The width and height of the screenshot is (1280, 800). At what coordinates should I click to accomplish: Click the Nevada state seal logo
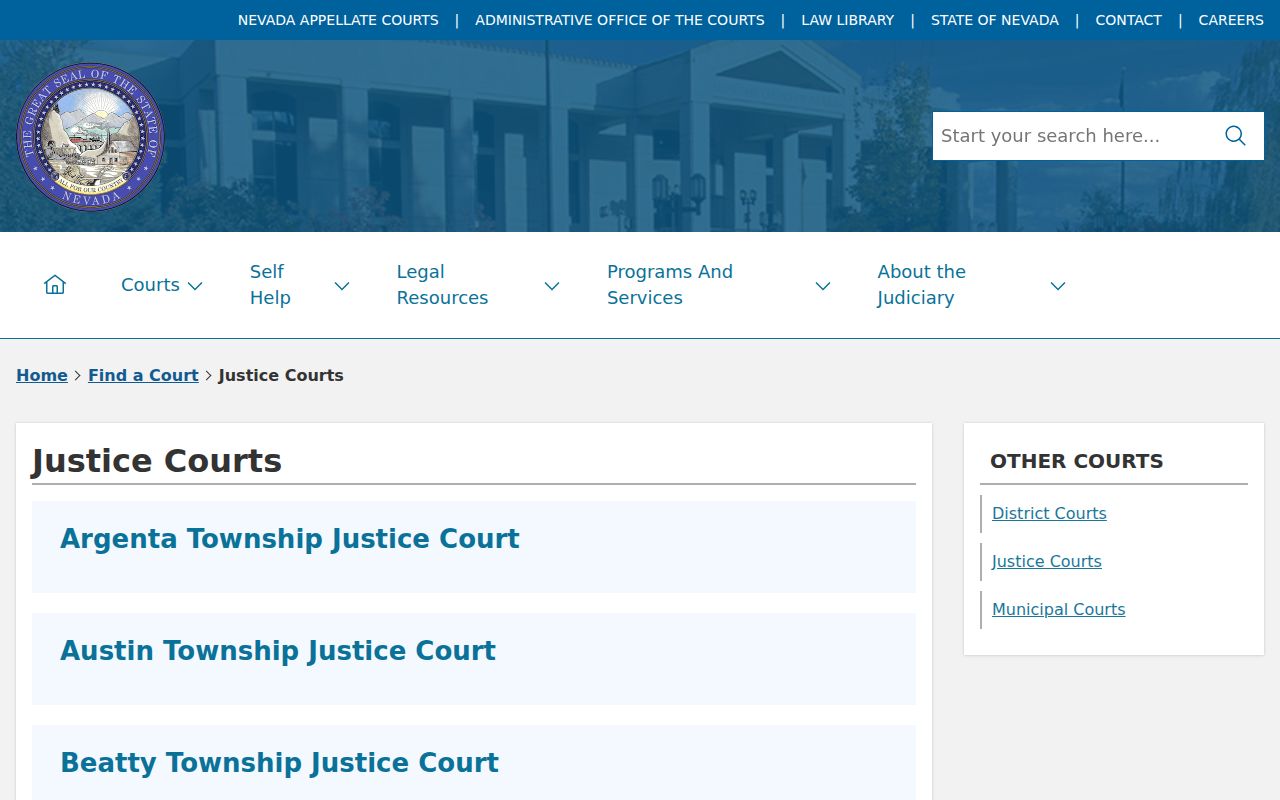[x=90, y=137]
